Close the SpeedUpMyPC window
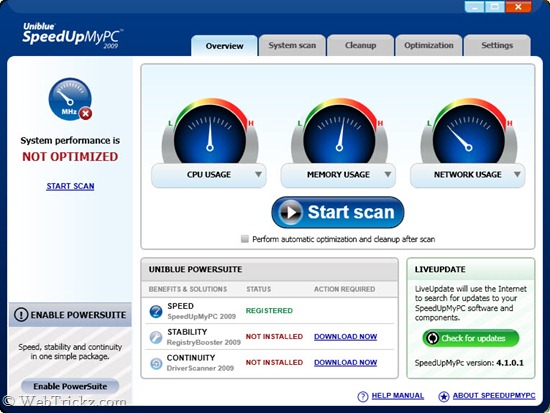Image resolution: width=550 pixels, height=413 pixels. 518,6
